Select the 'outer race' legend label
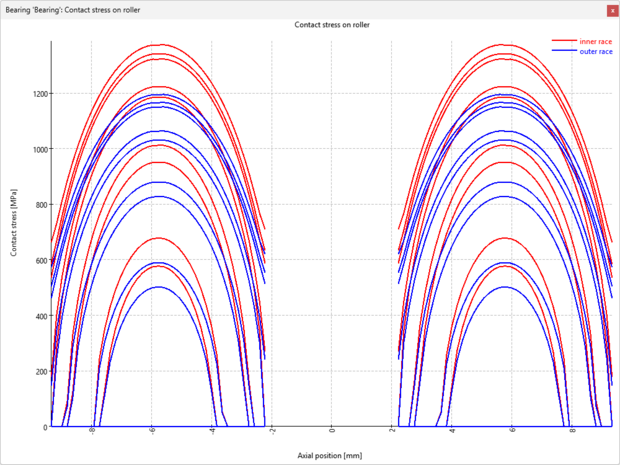620x465 pixels. (596, 51)
